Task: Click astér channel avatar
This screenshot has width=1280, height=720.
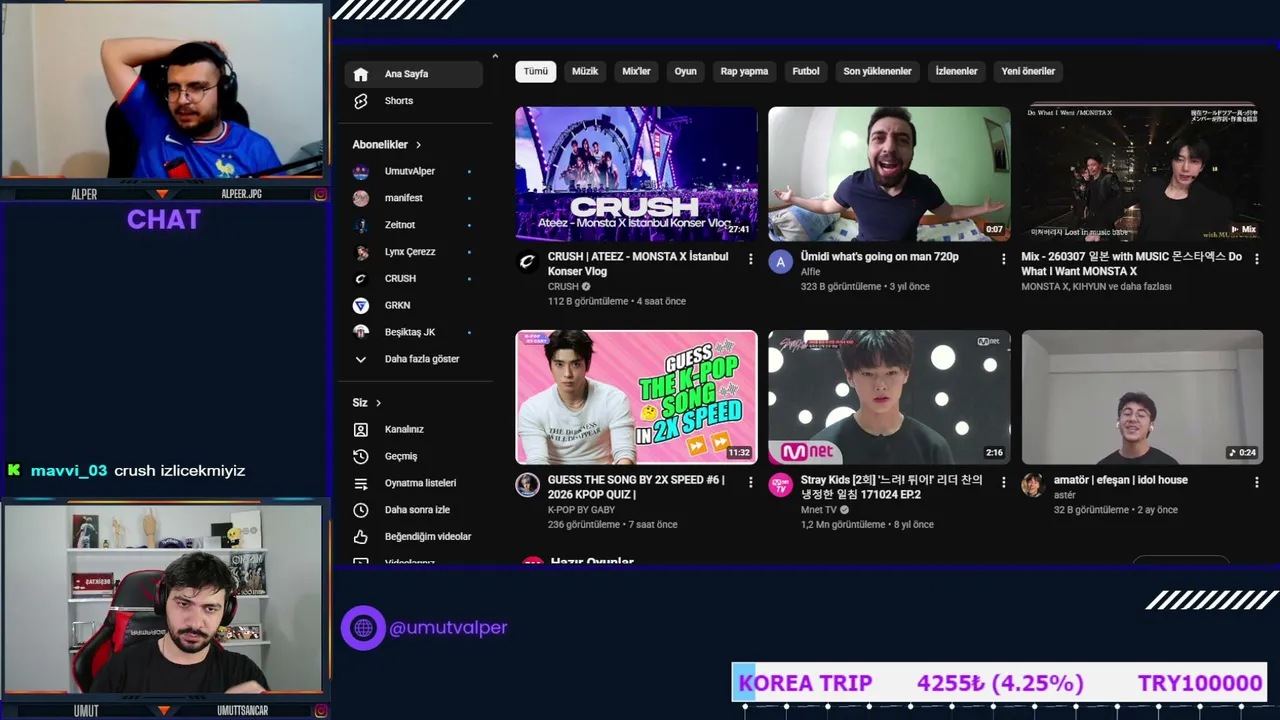Action: 1033,485
